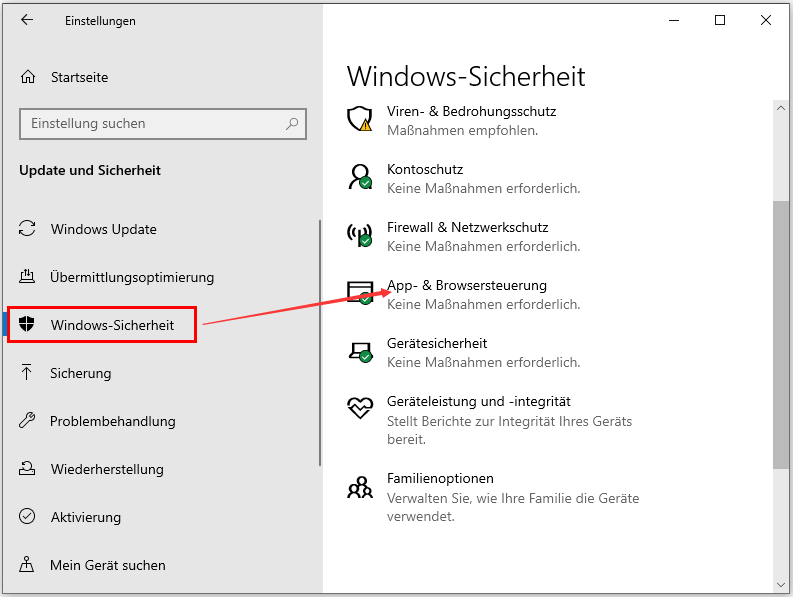Click the back arrow icon
Image resolution: width=793 pixels, height=597 pixels.
pyautogui.click(x=27, y=20)
